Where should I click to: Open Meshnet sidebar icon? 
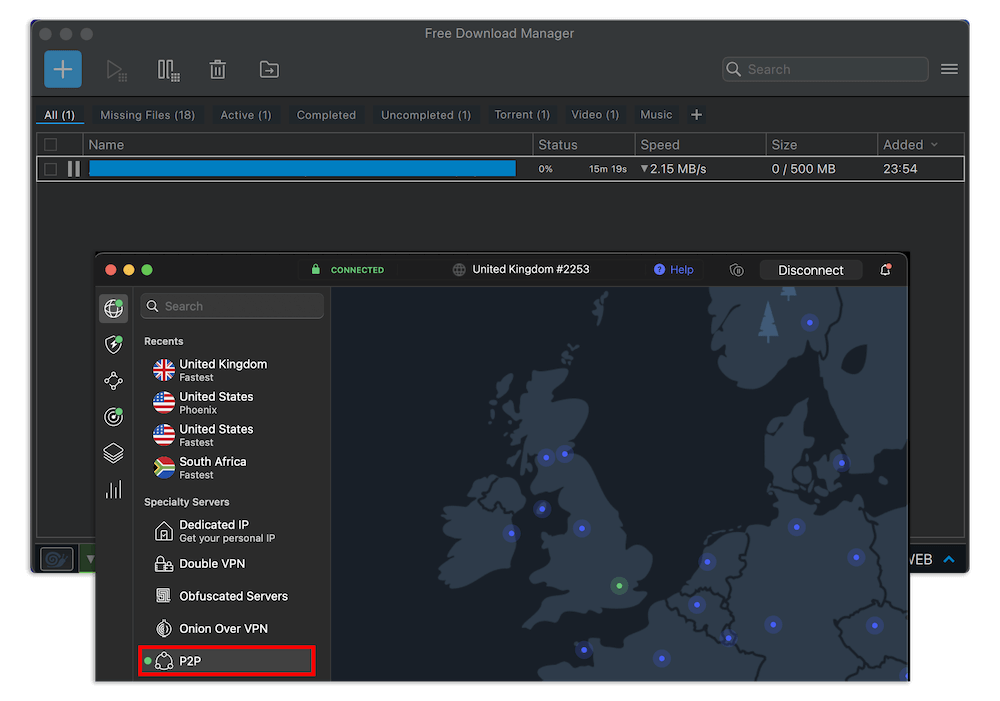114,381
